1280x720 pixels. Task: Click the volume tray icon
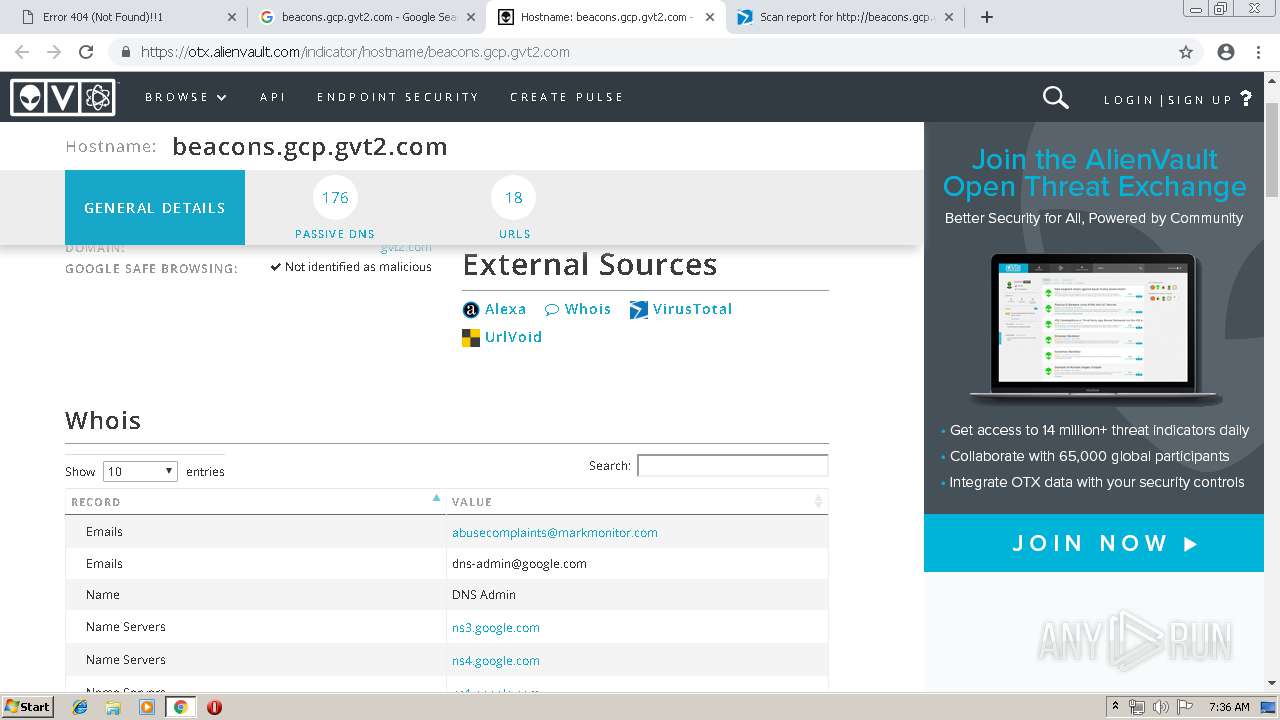coord(1160,707)
